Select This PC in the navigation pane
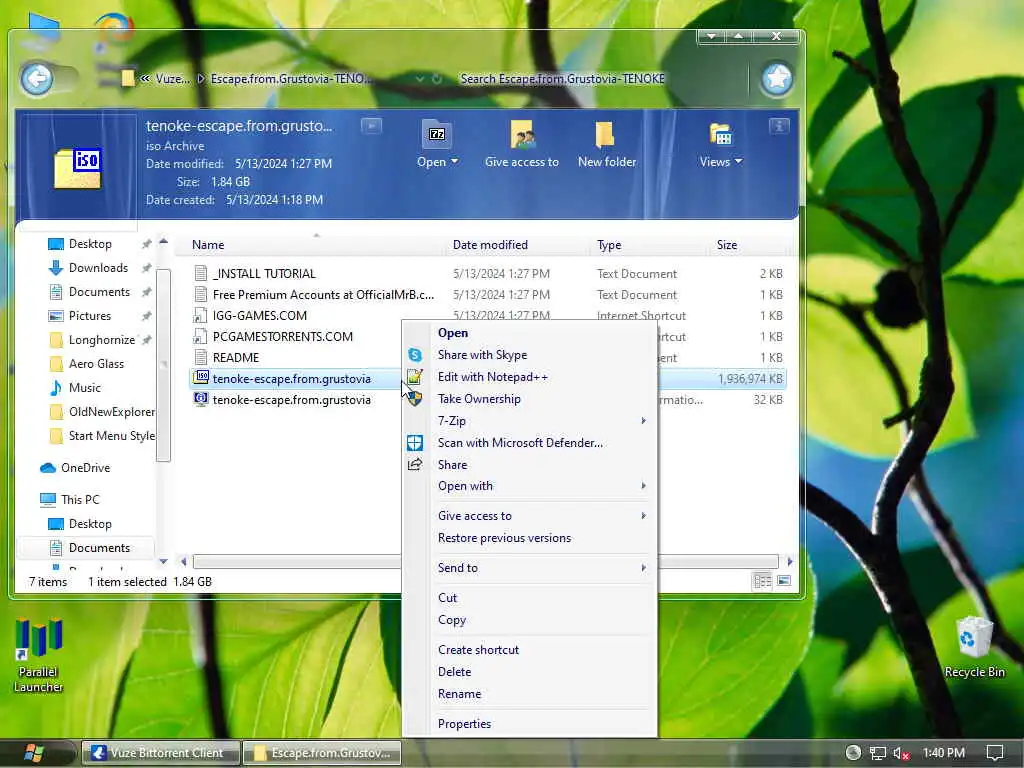 coord(80,500)
